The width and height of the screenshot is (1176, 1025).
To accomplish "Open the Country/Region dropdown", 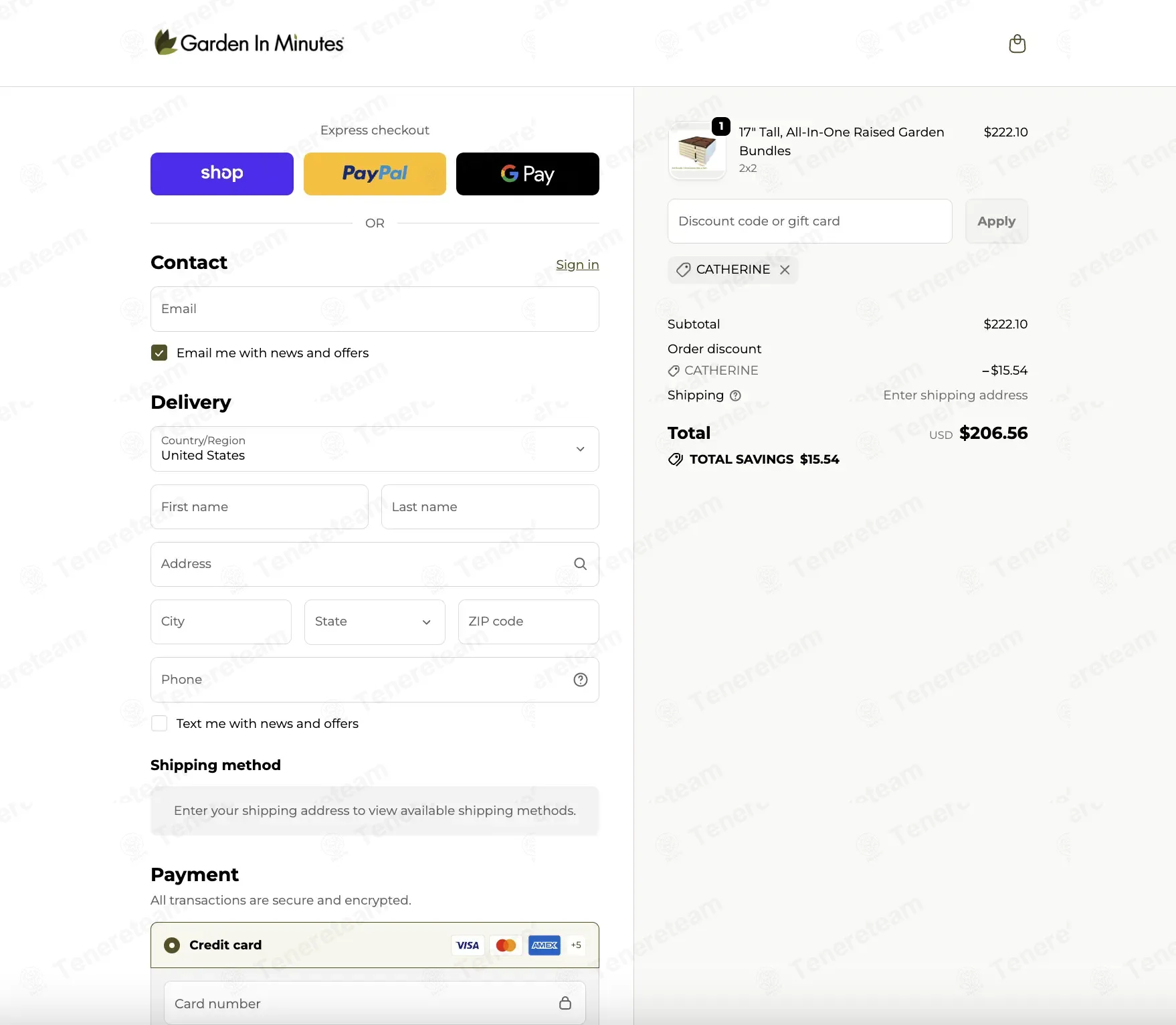I will click(x=375, y=449).
